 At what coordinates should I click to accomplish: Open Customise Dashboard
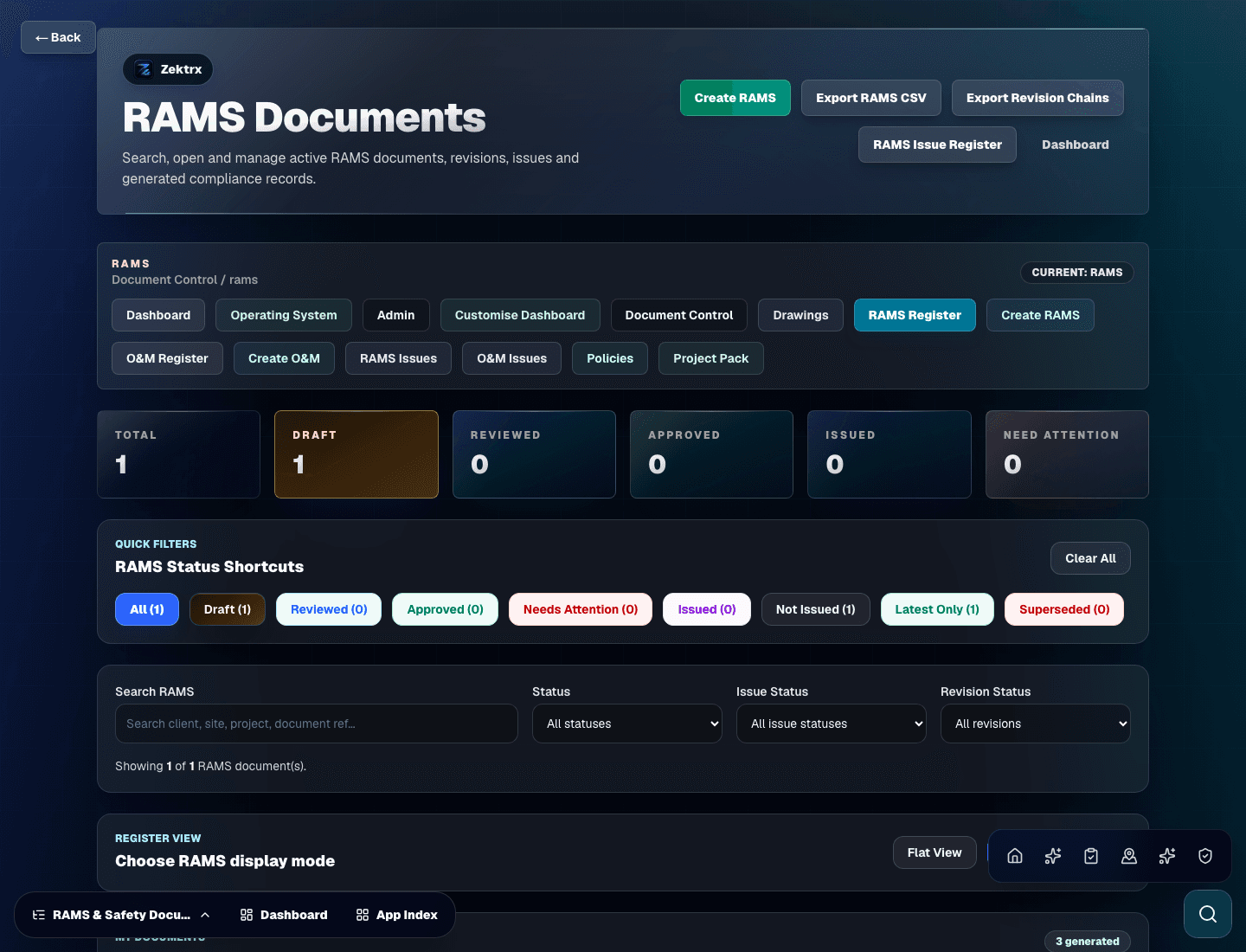pos(520,315)
